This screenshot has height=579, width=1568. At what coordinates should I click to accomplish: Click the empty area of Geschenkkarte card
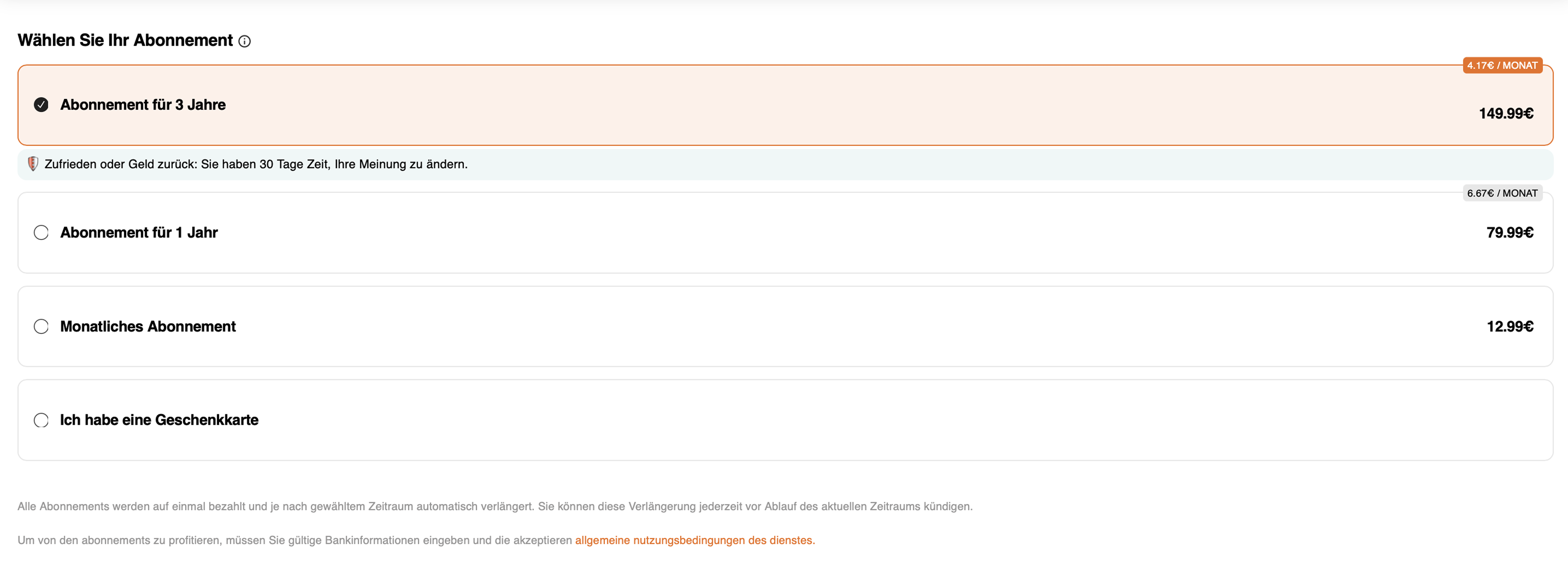852,420
